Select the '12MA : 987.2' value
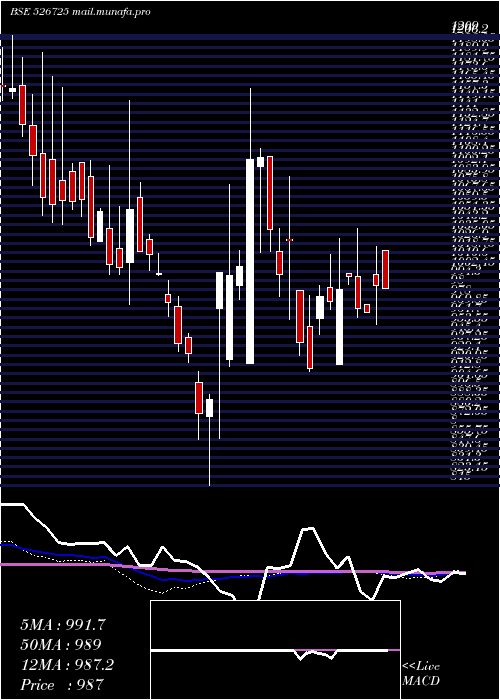Viewport: 500px width, 700px height. (67, 665)
